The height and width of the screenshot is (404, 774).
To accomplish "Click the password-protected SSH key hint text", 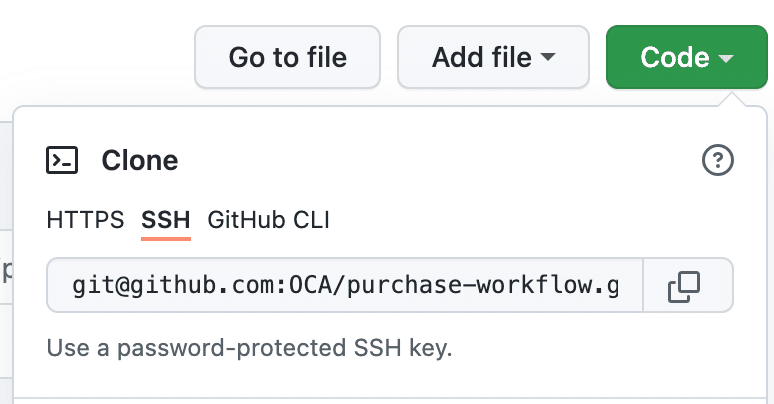I will [249, 350].
